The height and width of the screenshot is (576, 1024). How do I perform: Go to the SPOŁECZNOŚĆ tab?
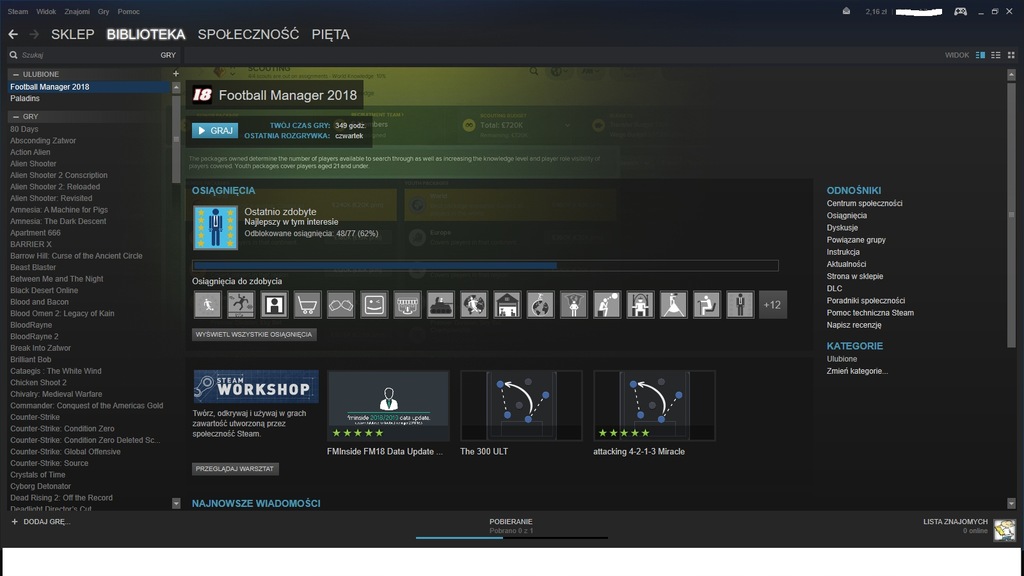tap(248, 34)
